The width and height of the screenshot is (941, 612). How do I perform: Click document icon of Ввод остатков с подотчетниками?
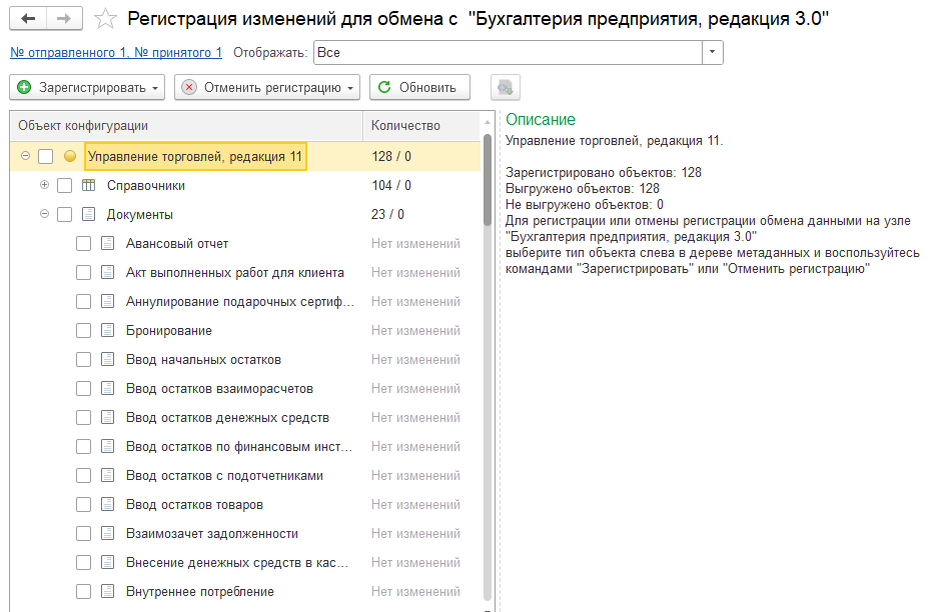coord(107,476)
